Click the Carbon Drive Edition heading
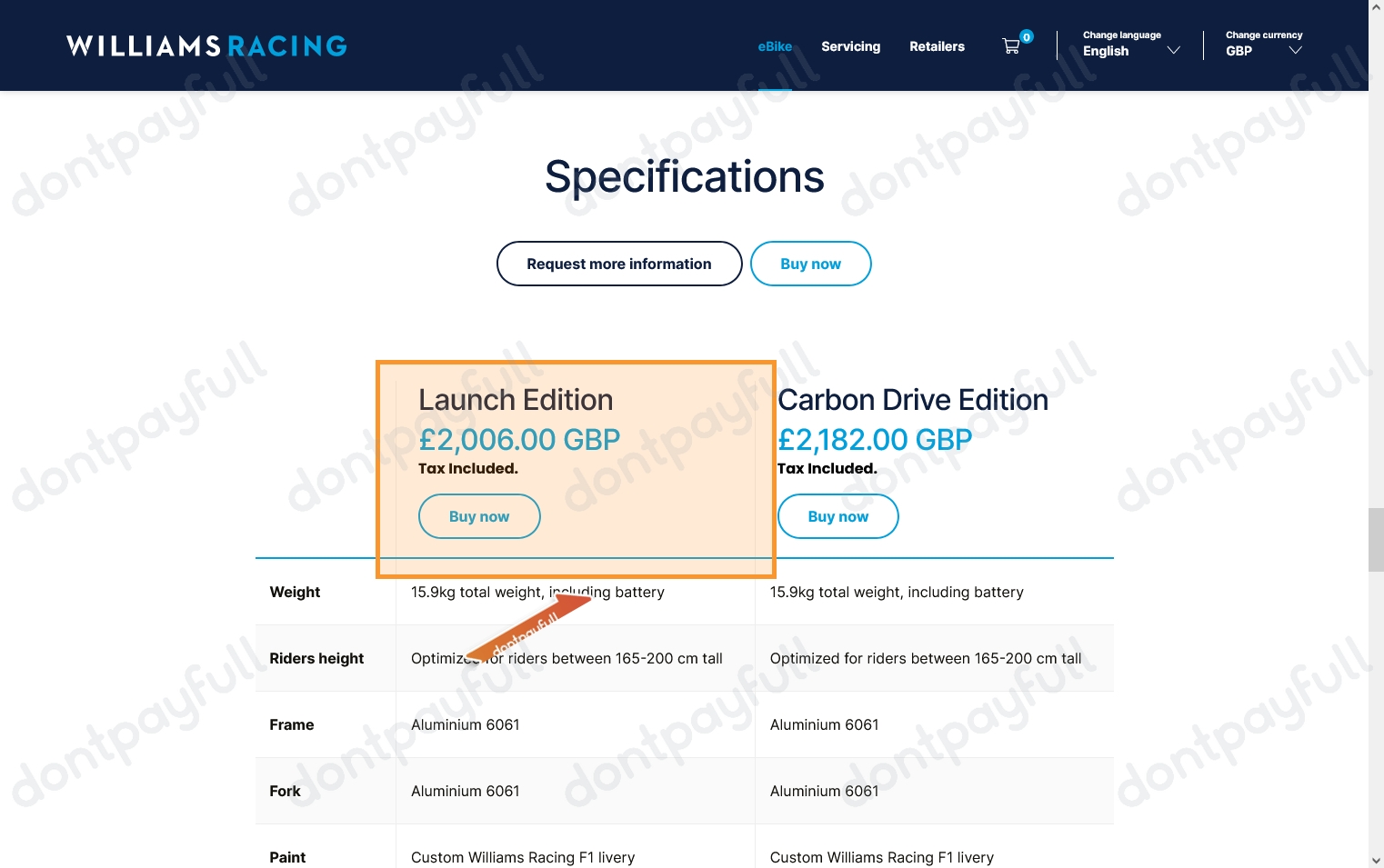This screenshot has height=868, width=1384. [x=913, y=400]
